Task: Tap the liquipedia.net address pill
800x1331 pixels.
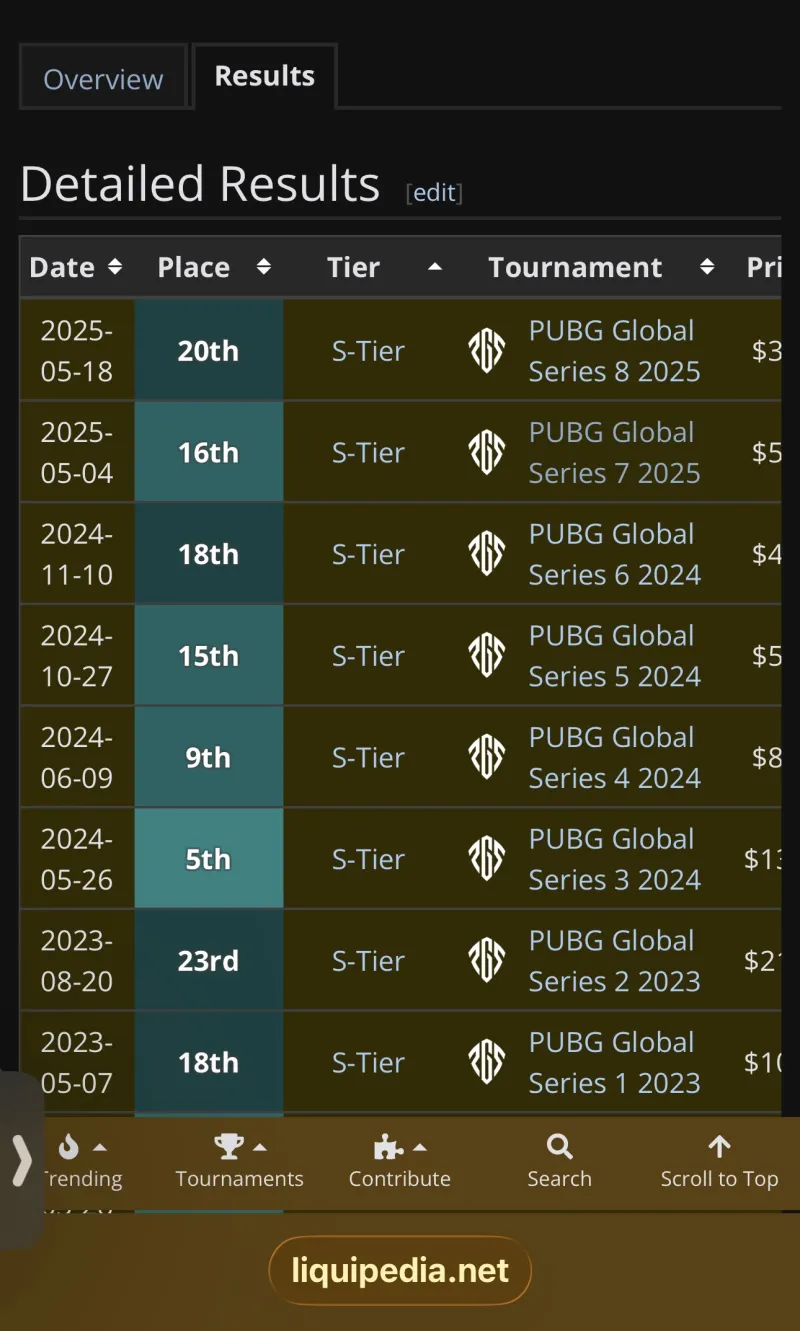Action: point(400,1271)
